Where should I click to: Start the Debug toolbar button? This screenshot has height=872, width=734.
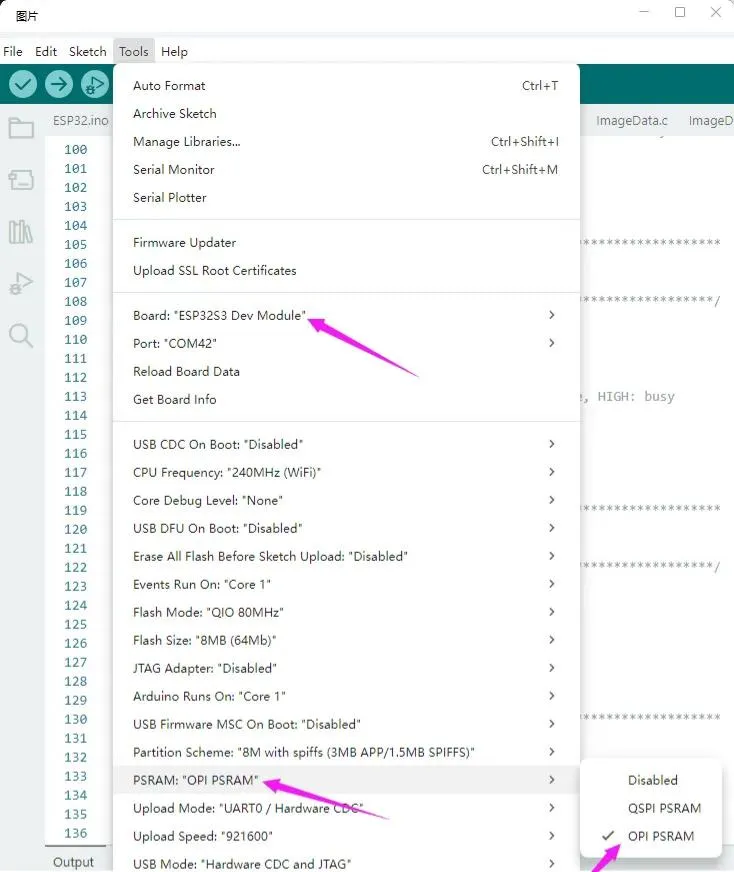[x=95, y=84]
